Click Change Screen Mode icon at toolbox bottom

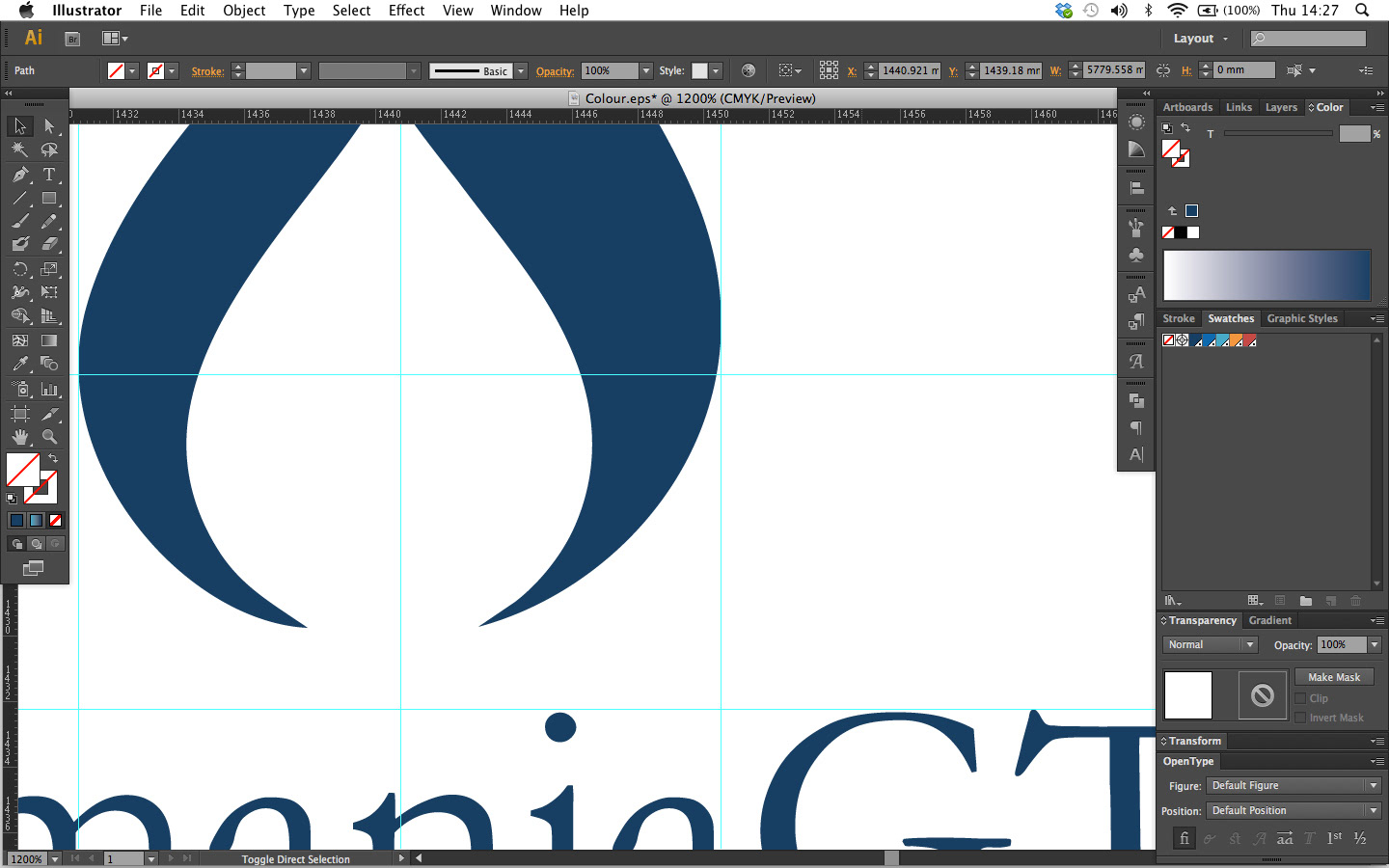33,568
